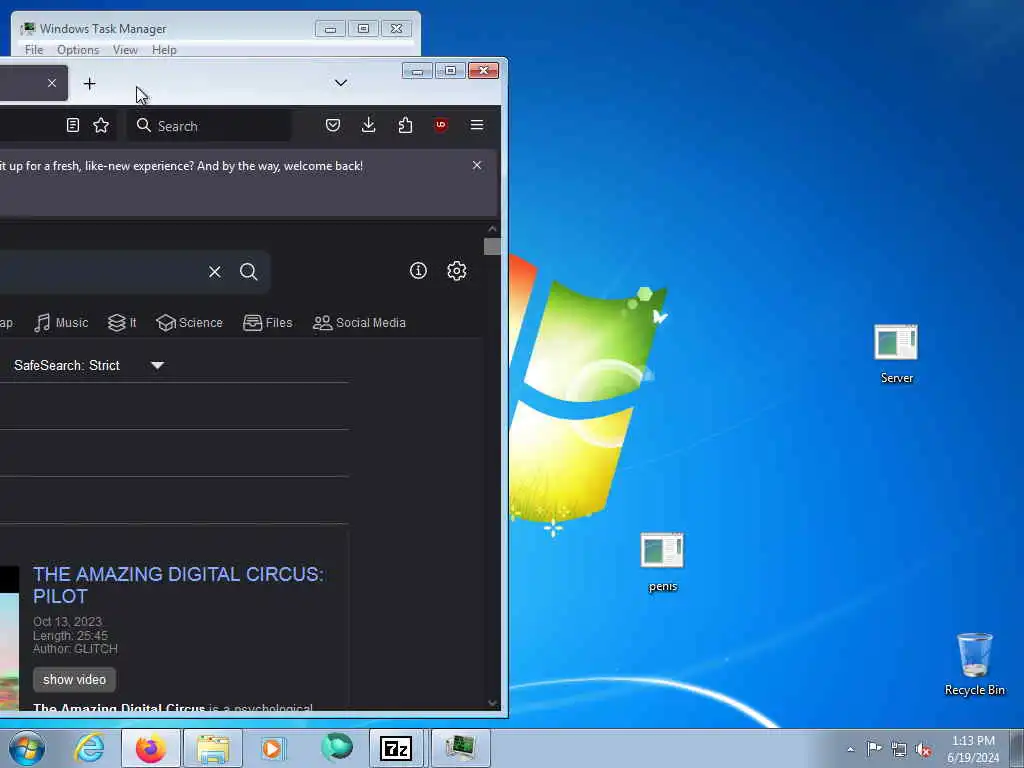The height and width of the screenshot is (768, 1024).
Task: Clear the search query with X
Action: click(214, 272)
